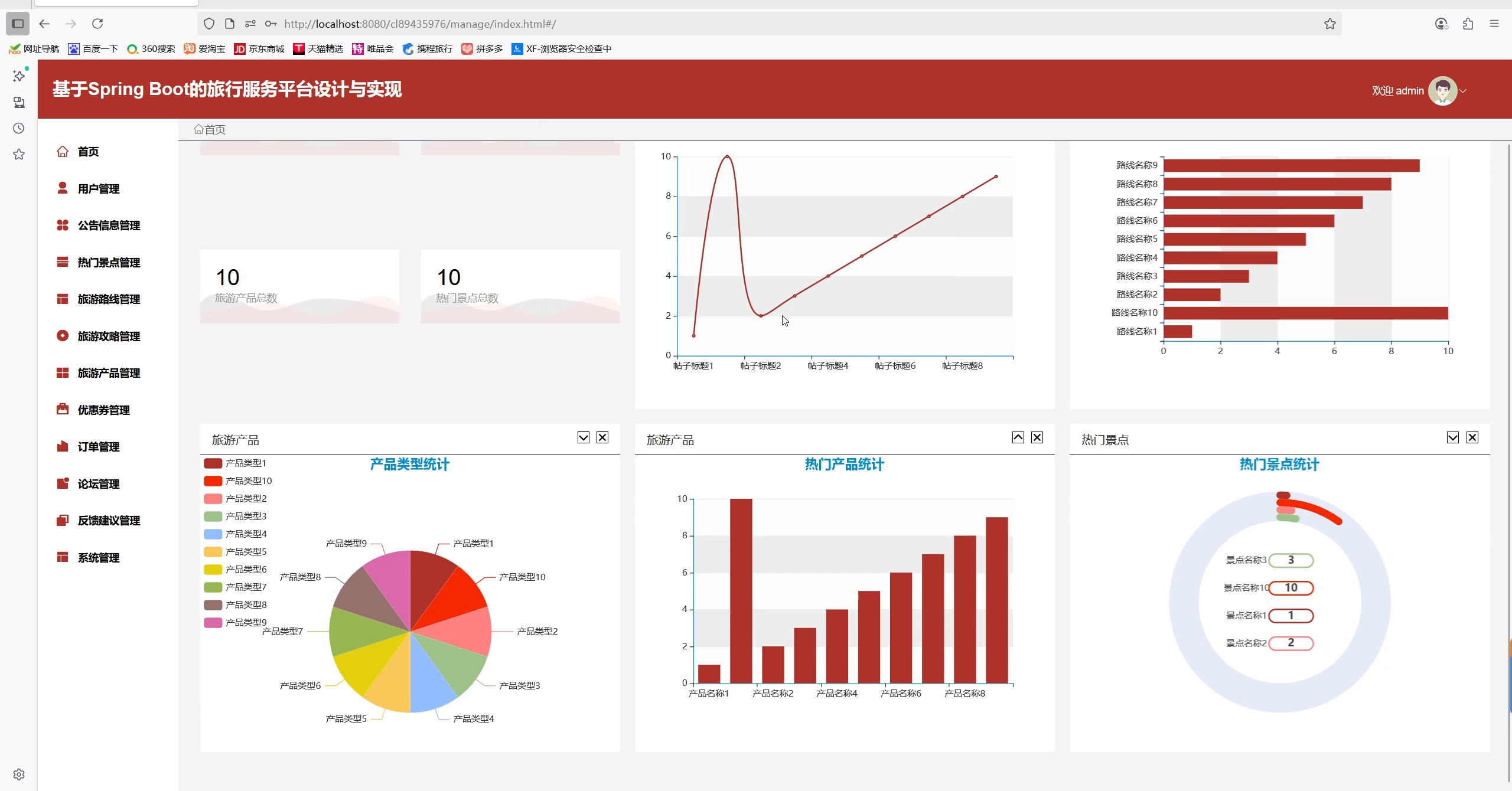
Task: Click the home icon beside 首页 in sidebar
Action: pos(63,152)
